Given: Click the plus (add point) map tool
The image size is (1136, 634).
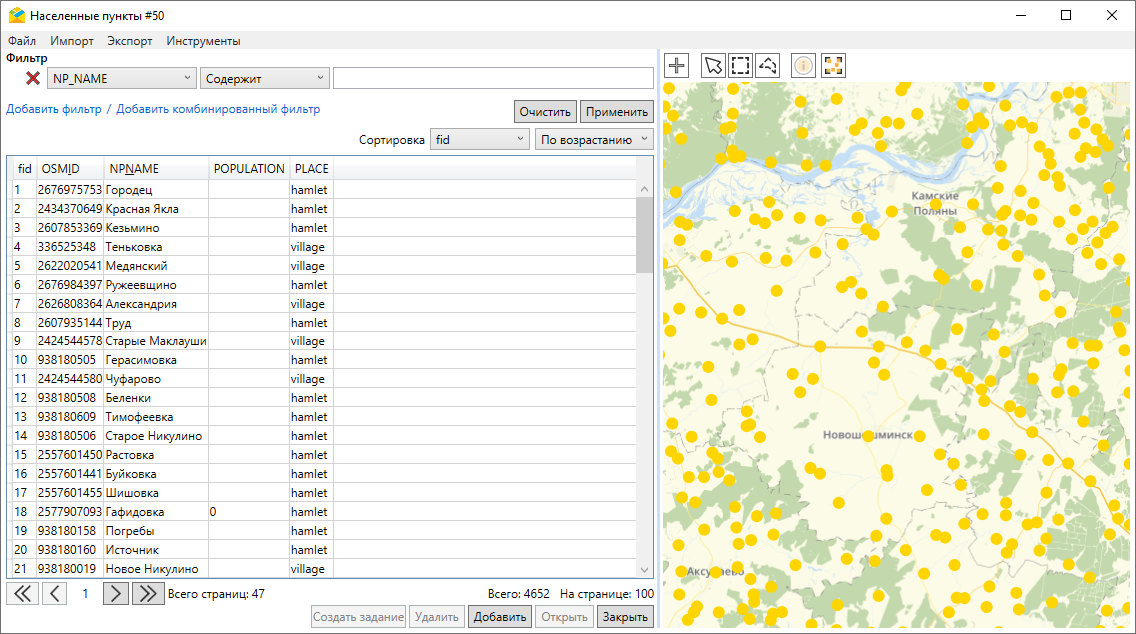Looking at the screenshot, I should coord(677,66).
